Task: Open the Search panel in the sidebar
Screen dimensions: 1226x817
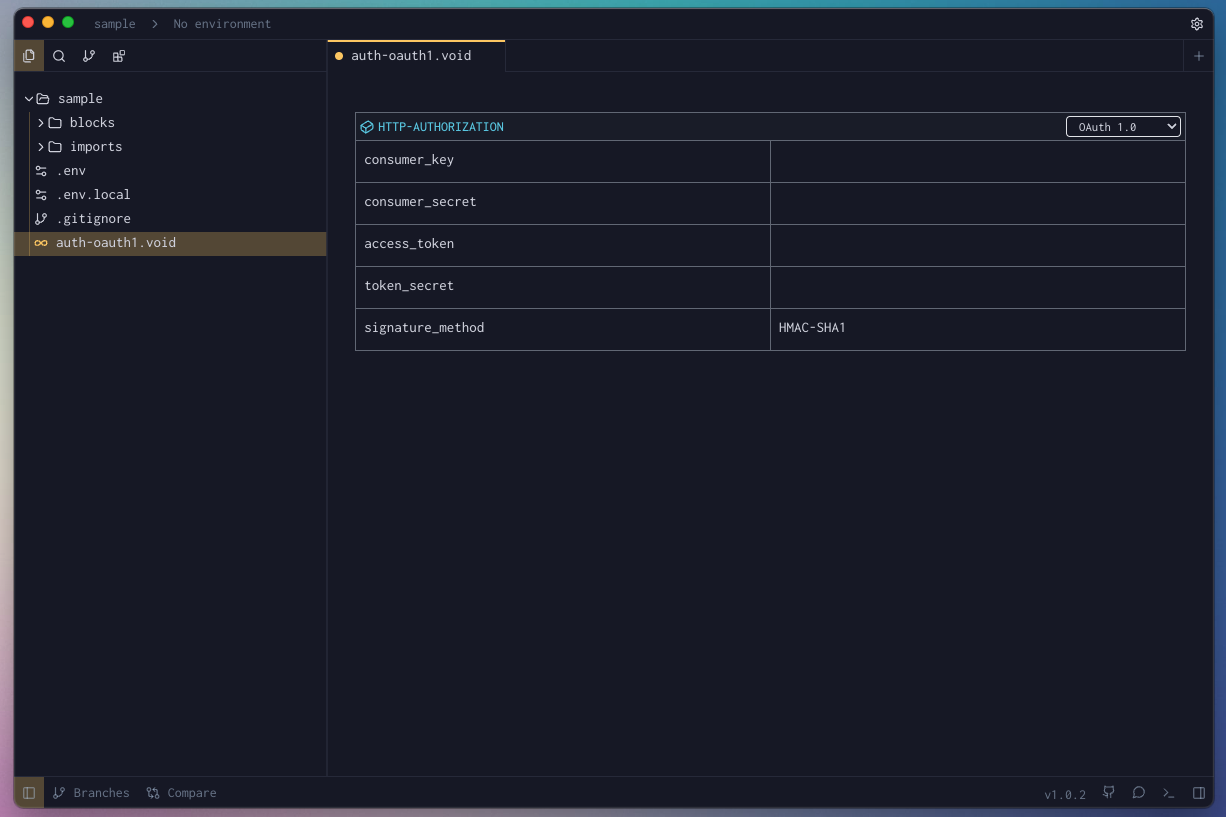Action: click(x=59, y=56)
